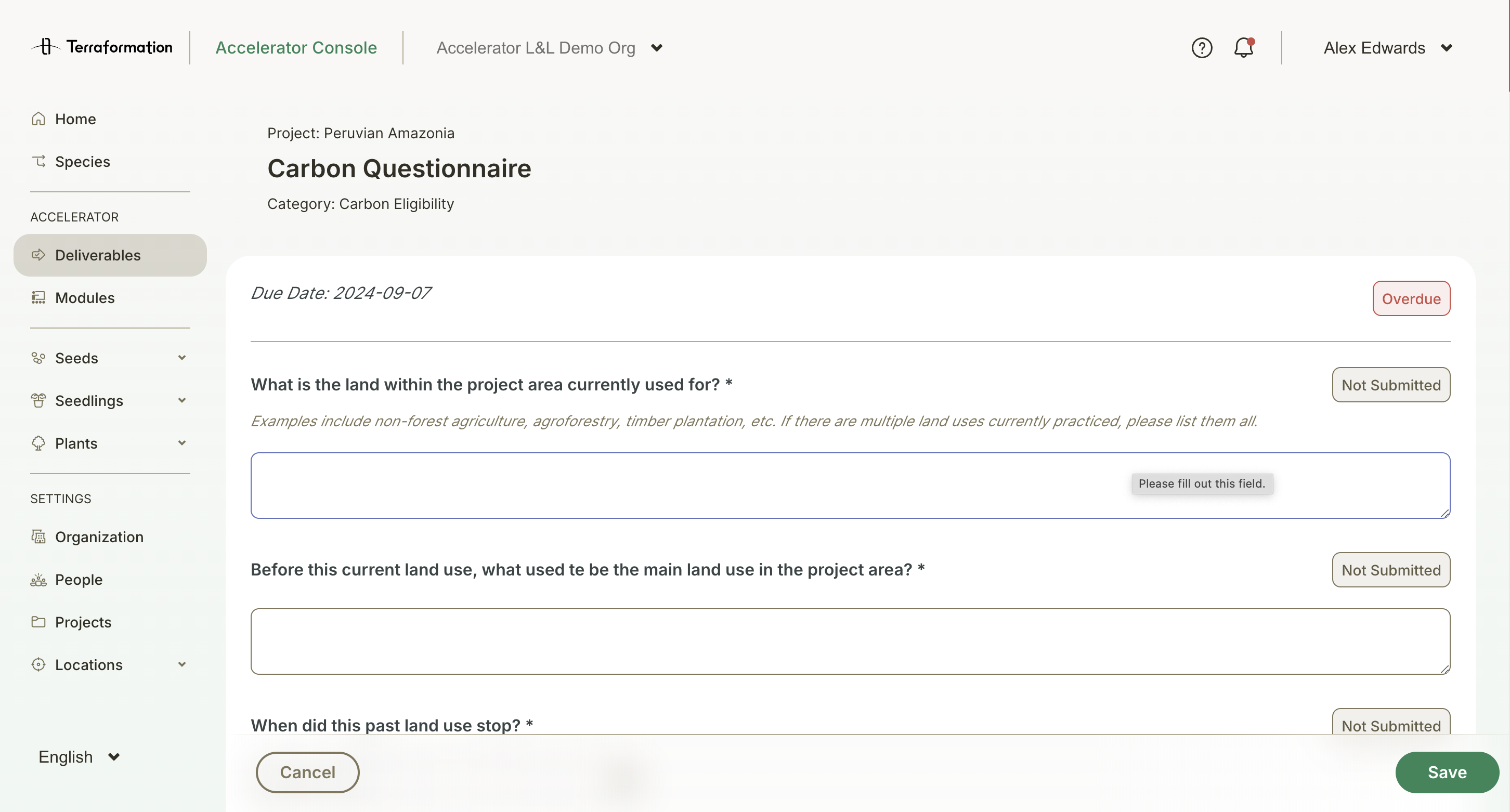This screenshot has width=1510, height=812.
Task: Click the Seedlings sprout icon
Action: click(x=38, y=401)
